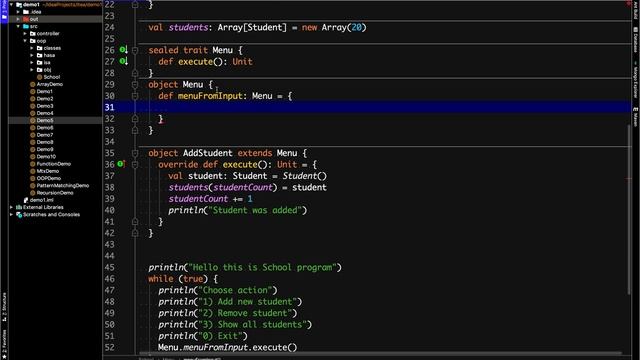Click the controller package folder icon
The image size is (640, 360).
[x=33, y=33]
